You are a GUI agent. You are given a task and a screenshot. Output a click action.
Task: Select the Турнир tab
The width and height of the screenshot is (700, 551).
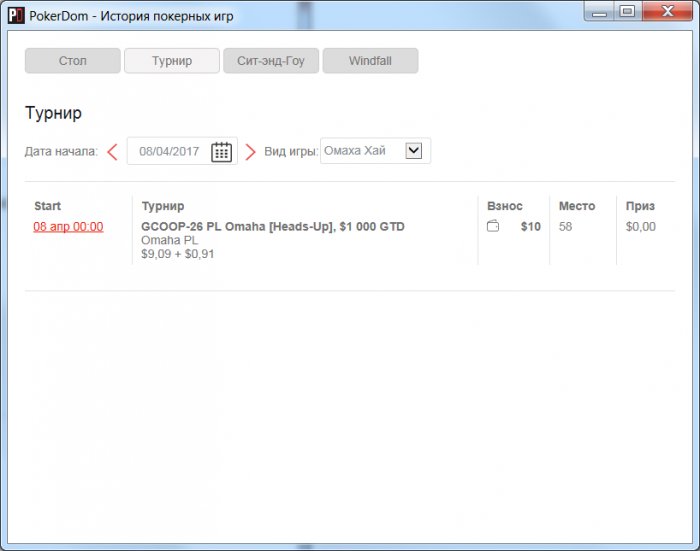pos(172,61)
